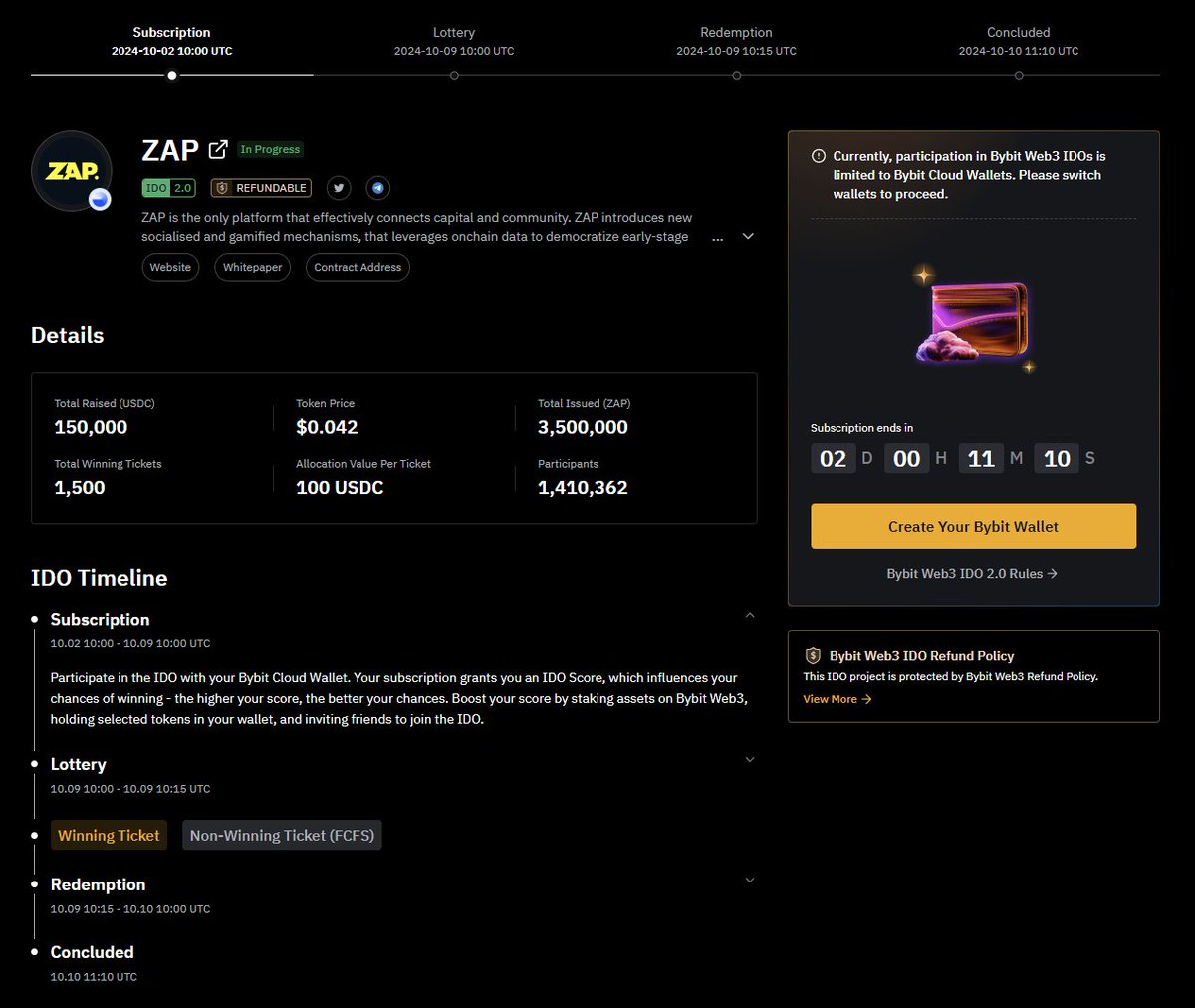Click the Bybit Web3 IDO Refund Policy heading
This screenshot has height=1008, width=1195.
tap(921, 656)
